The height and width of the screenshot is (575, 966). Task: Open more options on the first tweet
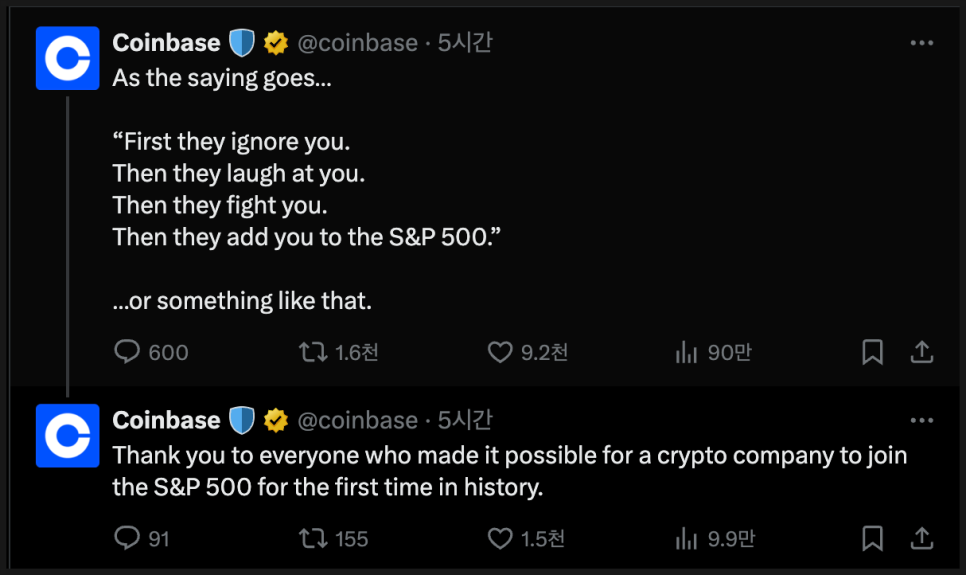[922, 43]
